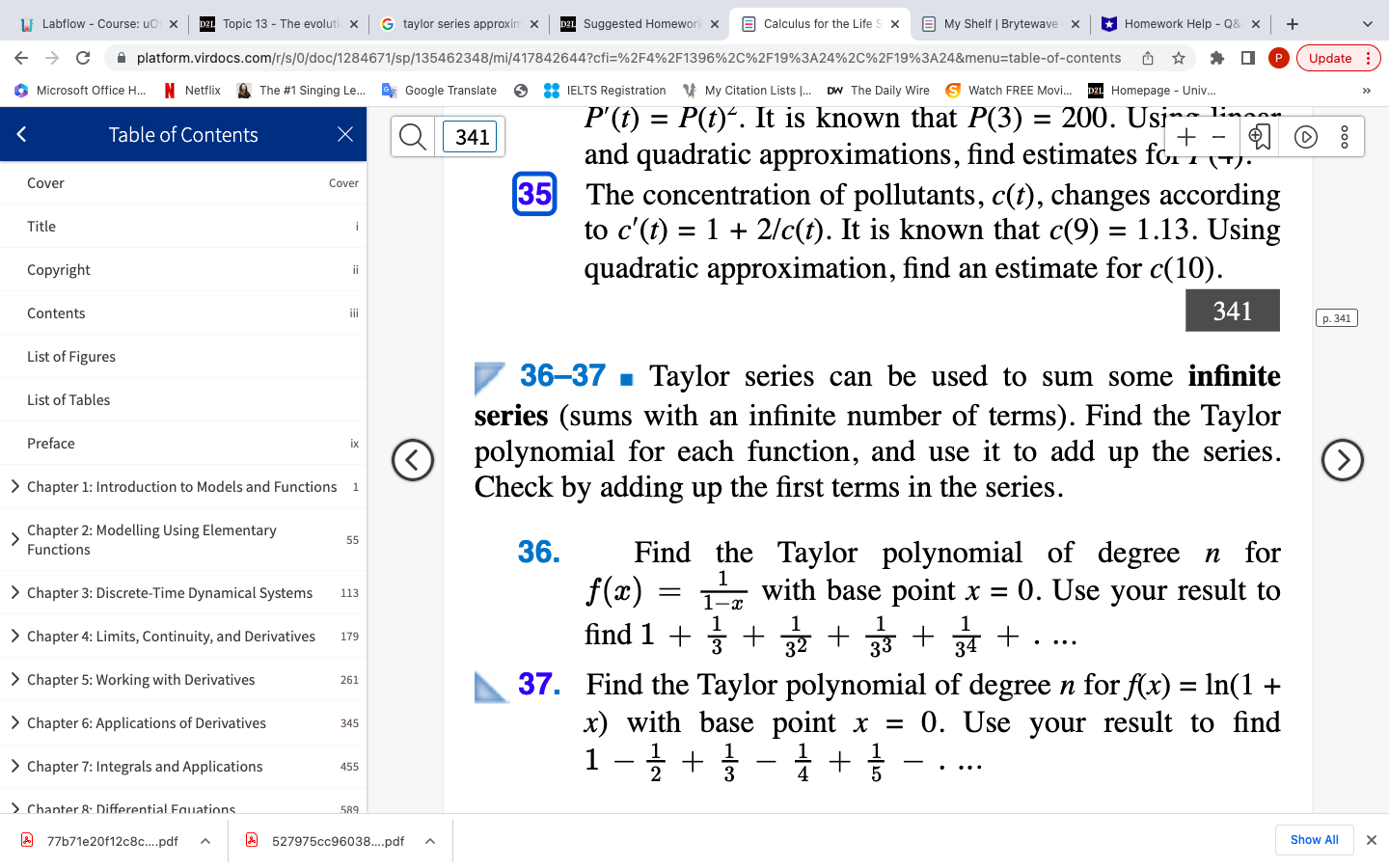This screenshot has height=868, width=1389.
Task: Select the Google Translate bookmark icon
Action: coord(389,90)
